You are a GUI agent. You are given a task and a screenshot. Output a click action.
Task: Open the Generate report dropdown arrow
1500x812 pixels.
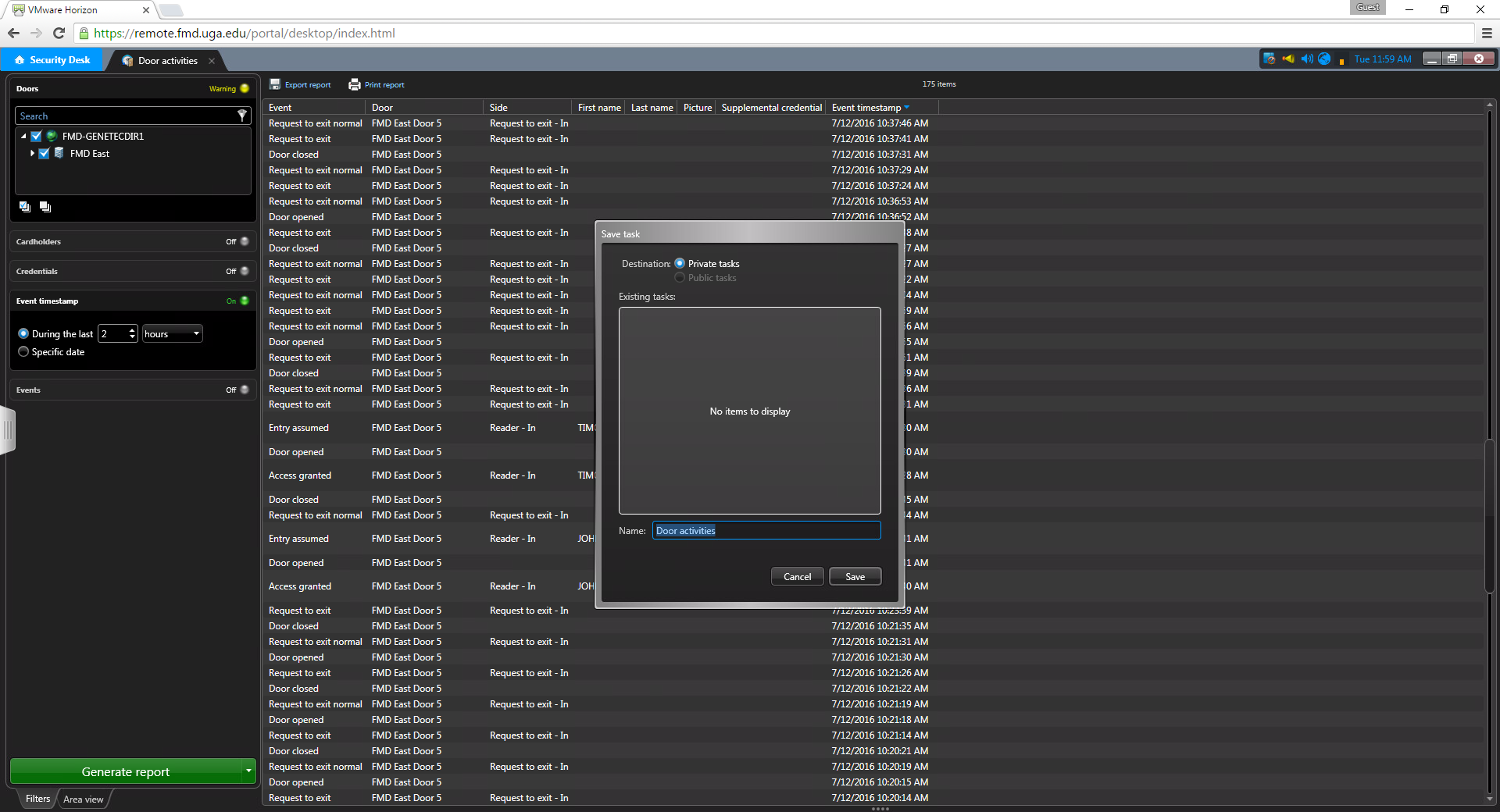click(x=248, y=771)
